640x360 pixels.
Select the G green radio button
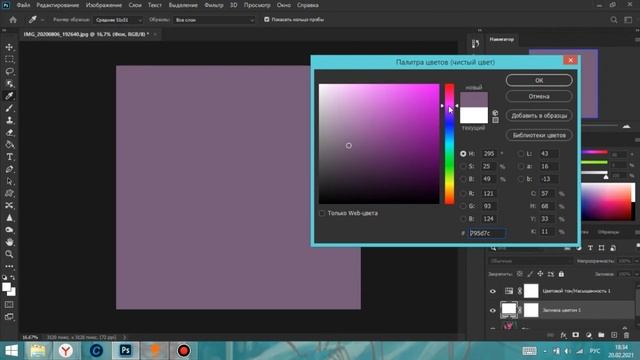[x=463, y=206]
